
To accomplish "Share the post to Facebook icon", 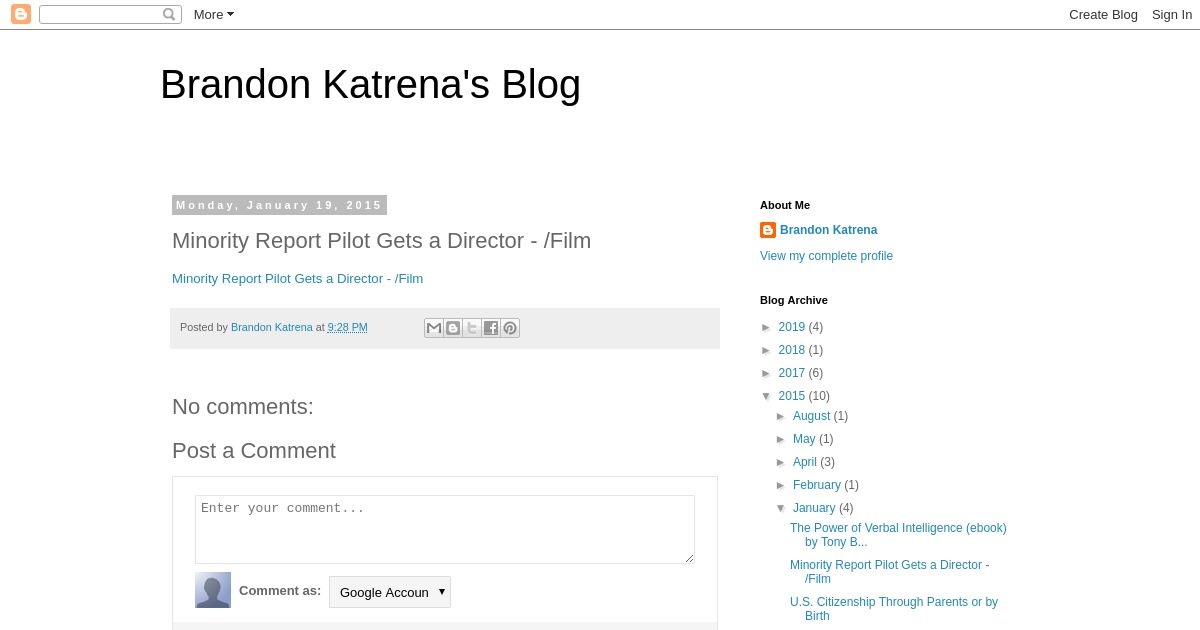I will click(491, 328).
